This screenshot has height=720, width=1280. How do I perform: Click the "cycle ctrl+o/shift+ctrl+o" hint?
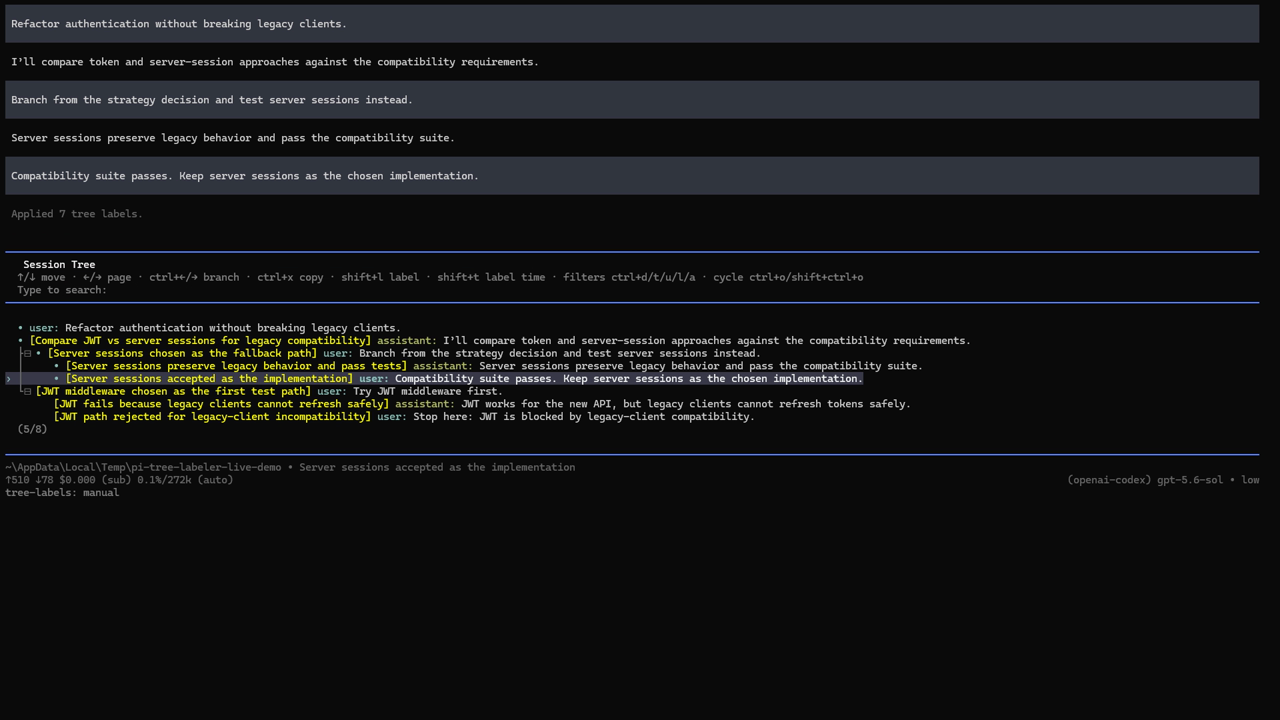(788, 277)
